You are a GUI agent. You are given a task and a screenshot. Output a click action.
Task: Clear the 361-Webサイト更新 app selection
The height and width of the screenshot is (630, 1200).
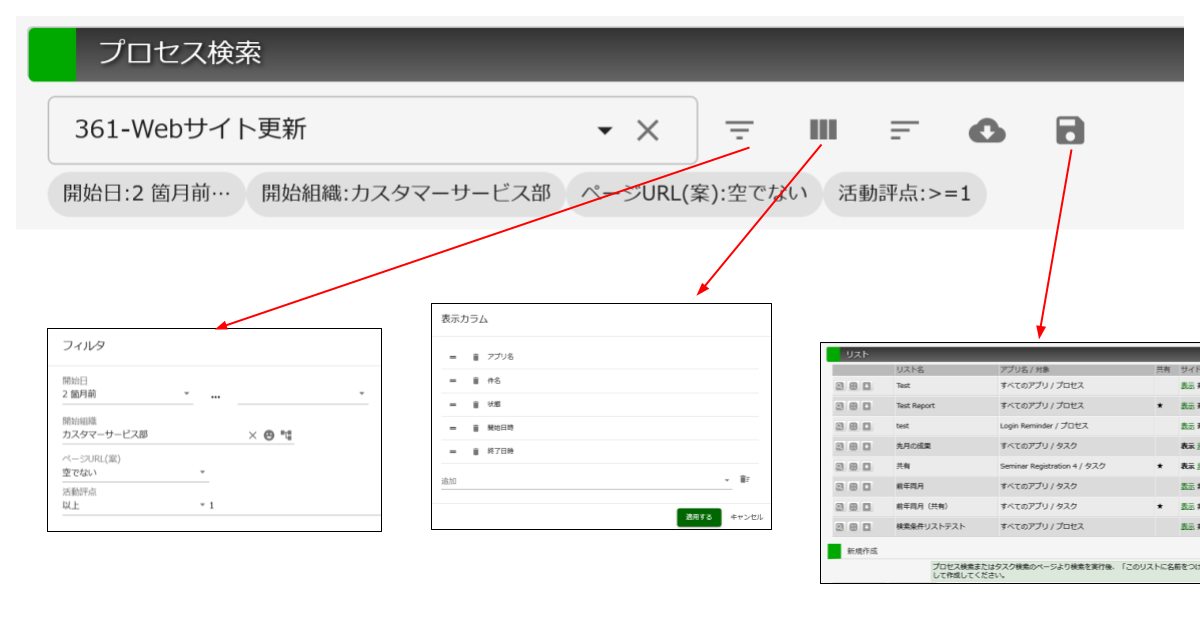(x=648, y=131)
